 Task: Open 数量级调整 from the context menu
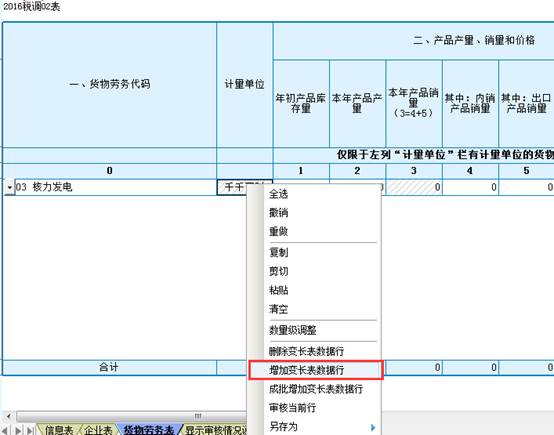tap(293, 330)
